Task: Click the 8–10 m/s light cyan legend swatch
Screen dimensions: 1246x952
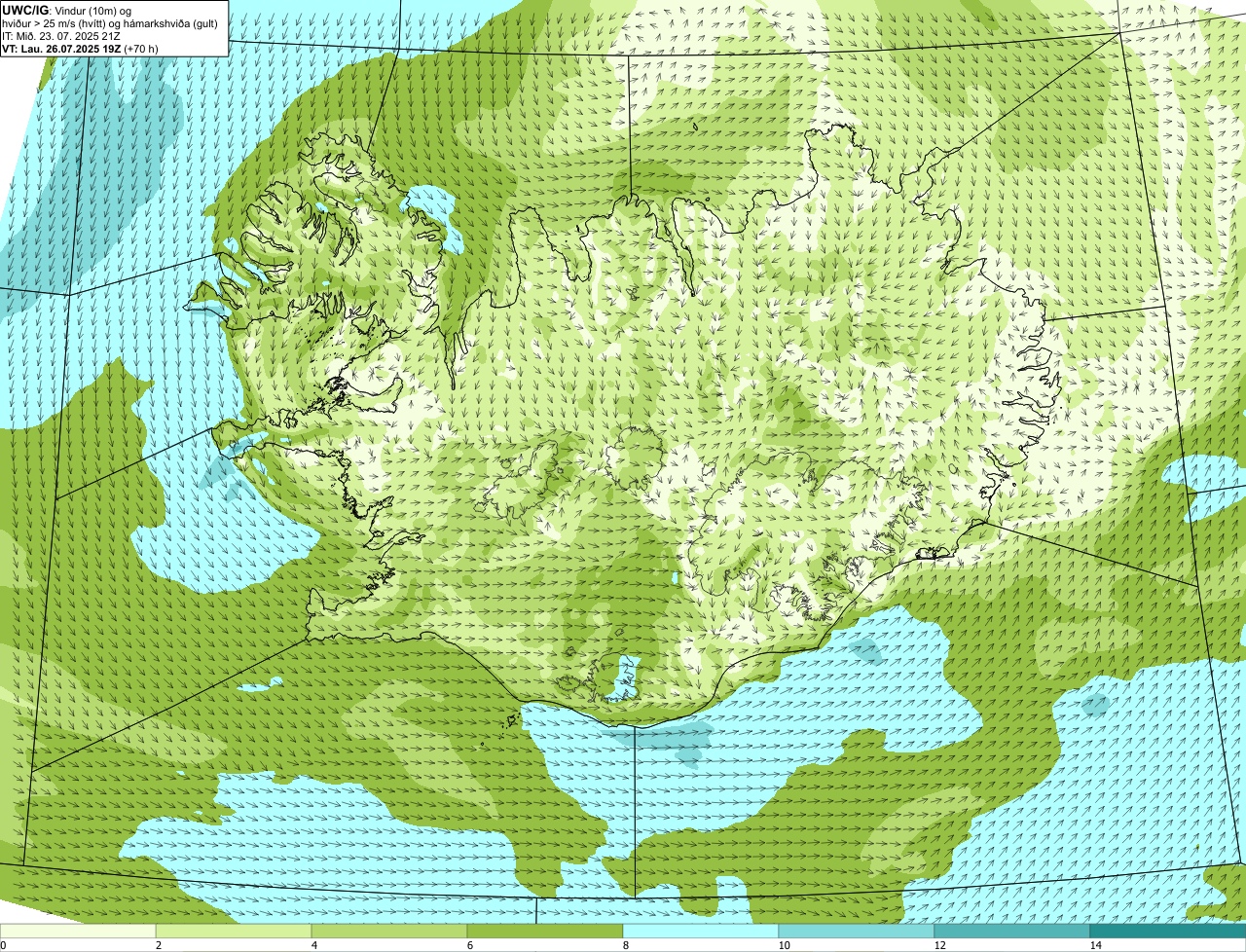Action: click(x=701, y=932)
